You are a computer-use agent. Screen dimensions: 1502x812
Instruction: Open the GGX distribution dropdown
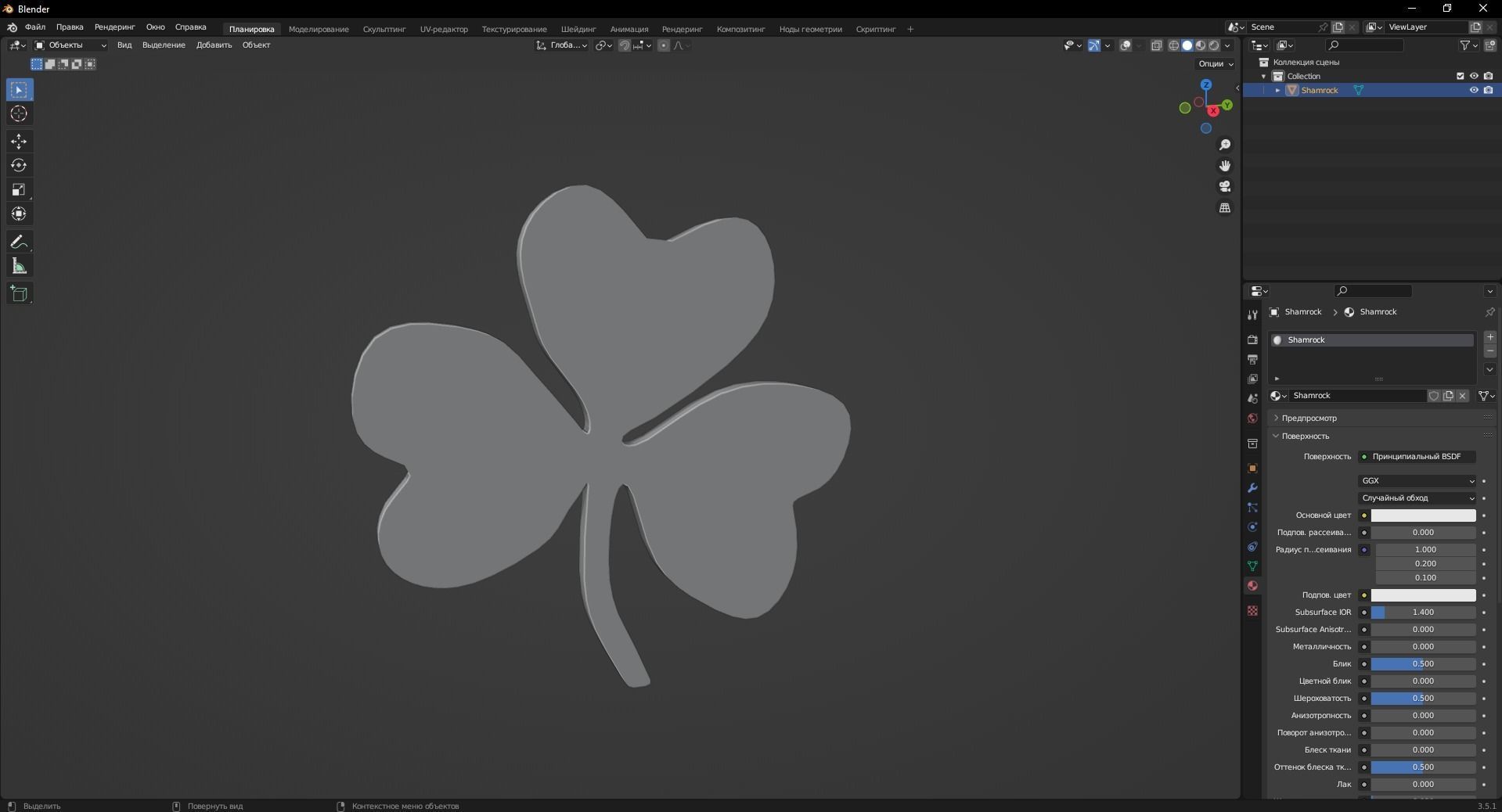click(1417, 481)
